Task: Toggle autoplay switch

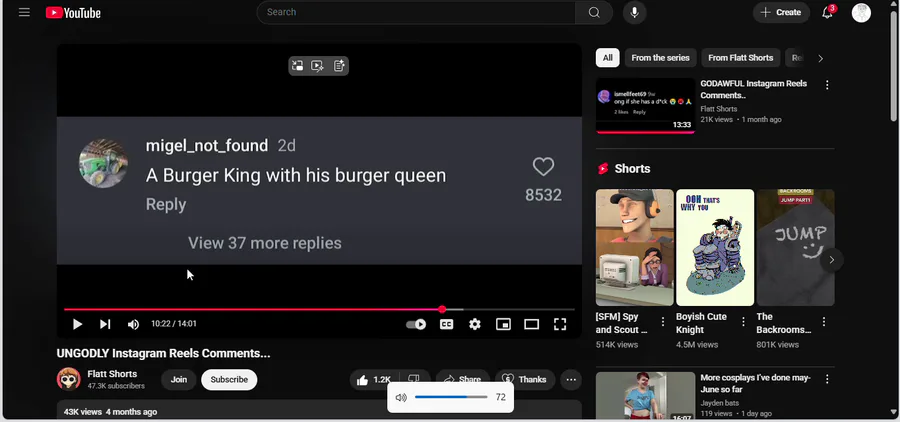Action: point(416,324)
